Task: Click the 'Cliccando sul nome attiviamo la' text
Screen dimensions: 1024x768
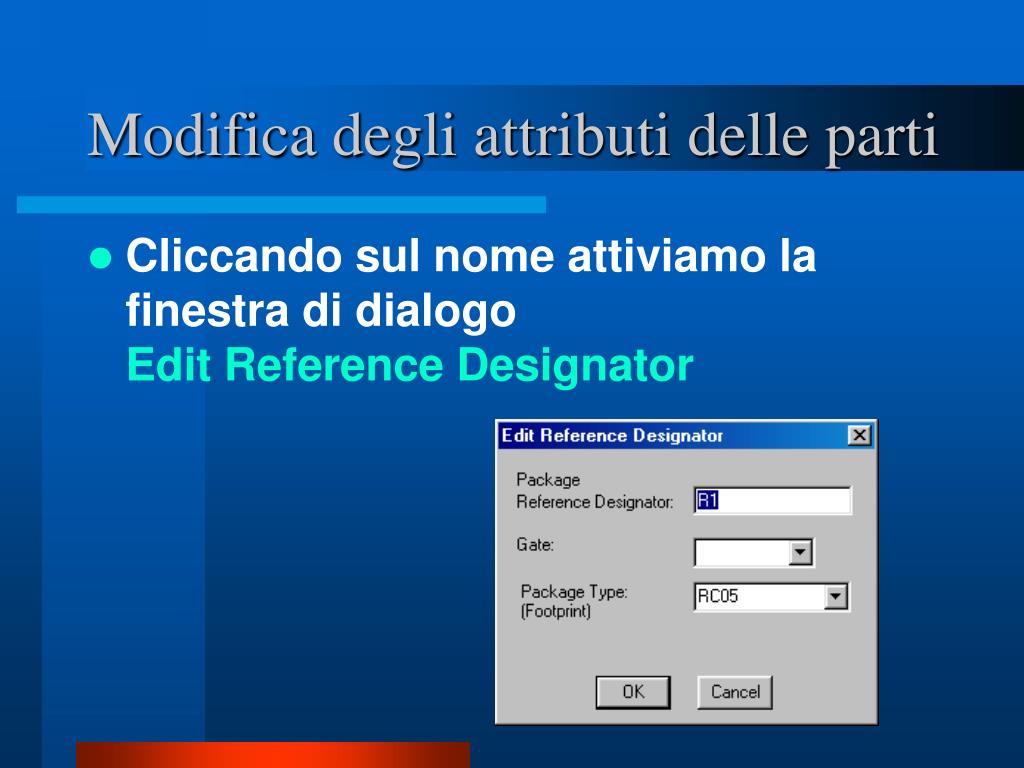Action: [x=471, y=255]
